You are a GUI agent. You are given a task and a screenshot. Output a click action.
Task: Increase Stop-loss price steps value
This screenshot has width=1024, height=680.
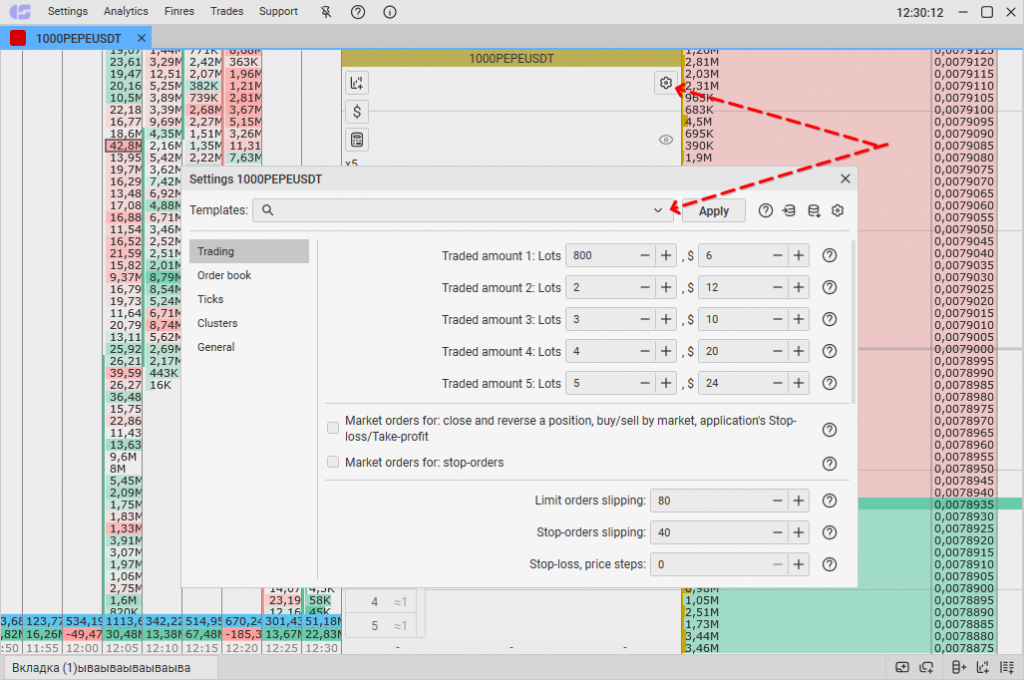pyautogui.click(x=798, y=565)
